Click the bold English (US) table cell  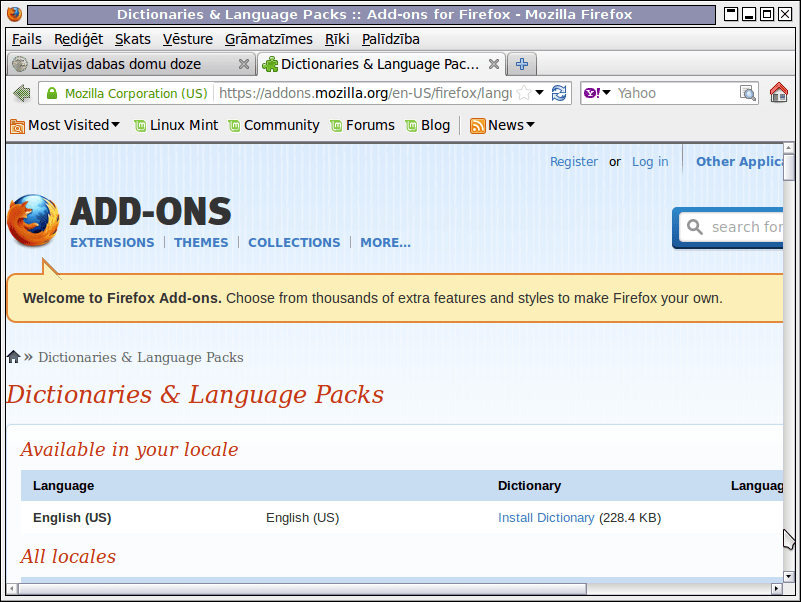72,518
